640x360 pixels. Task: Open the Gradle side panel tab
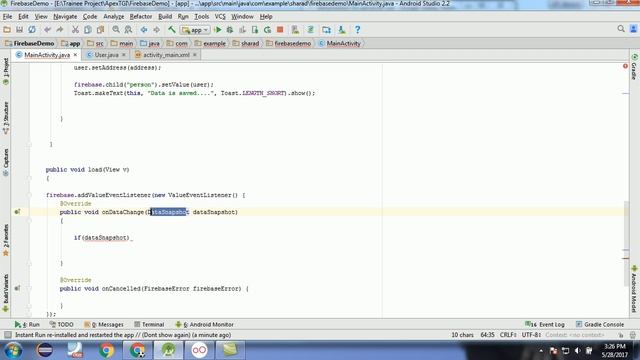pos(634,67)
